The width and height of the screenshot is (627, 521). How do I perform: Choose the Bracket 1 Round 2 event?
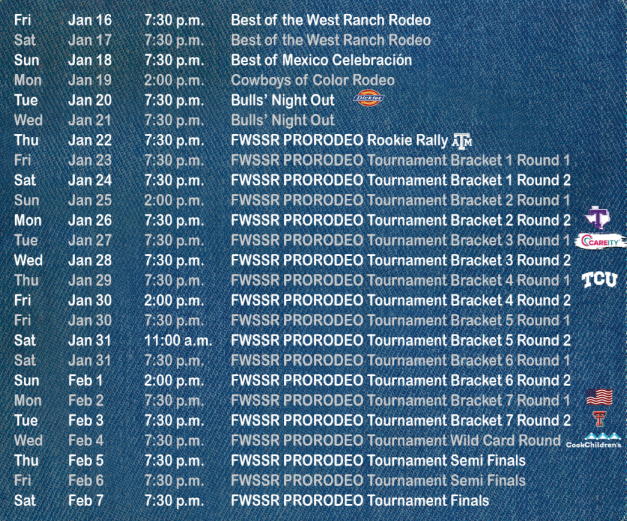click(x=400, y=180)
